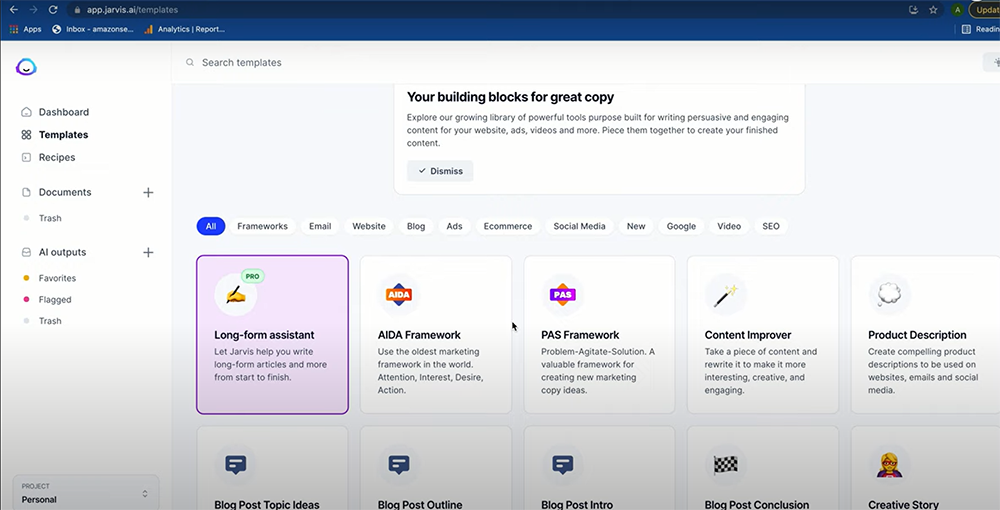Click the browser forward arrow
This screenshot has height=510, width=1000.
pos(33,10)
